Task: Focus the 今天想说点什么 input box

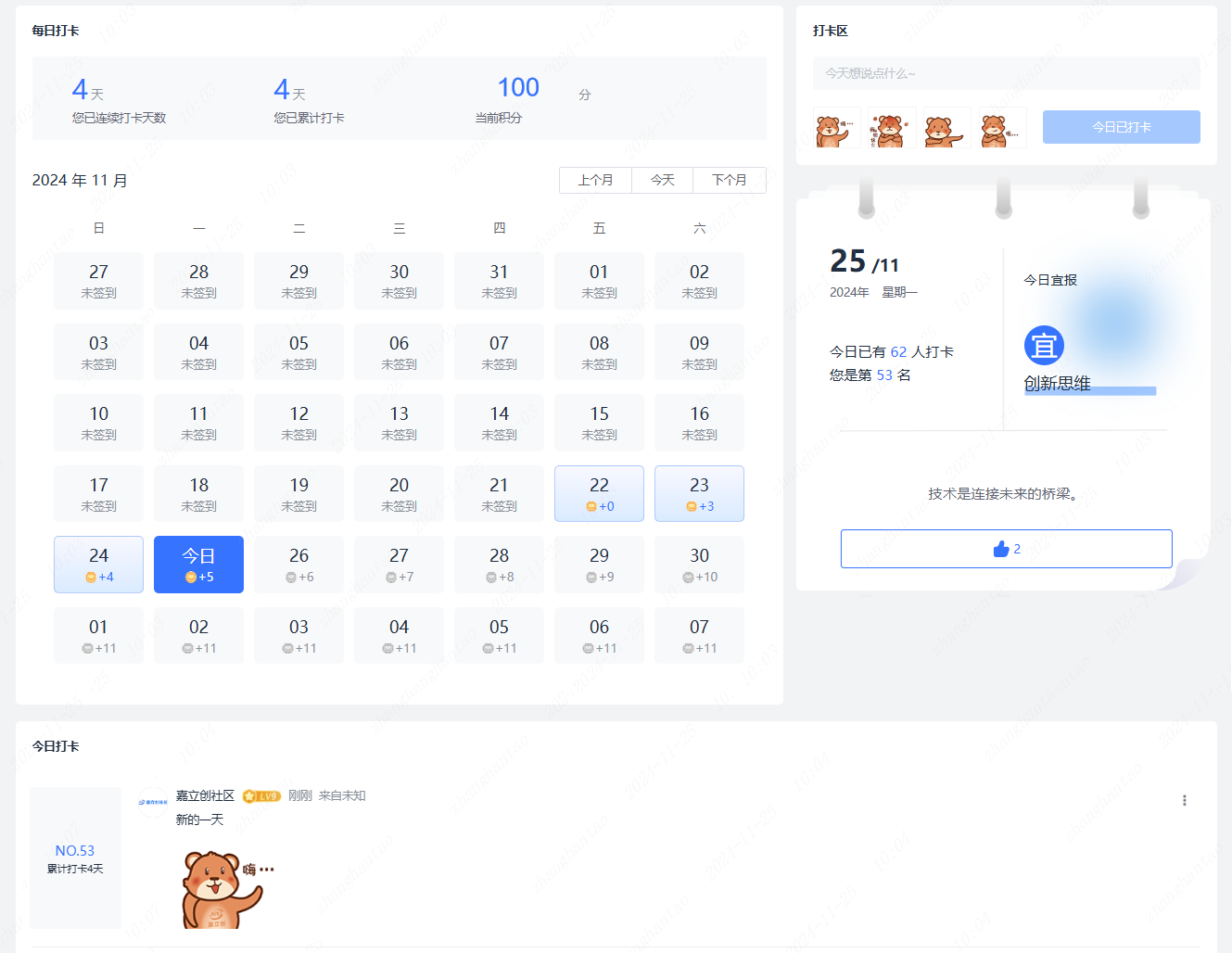Action: click(1006, 73)
